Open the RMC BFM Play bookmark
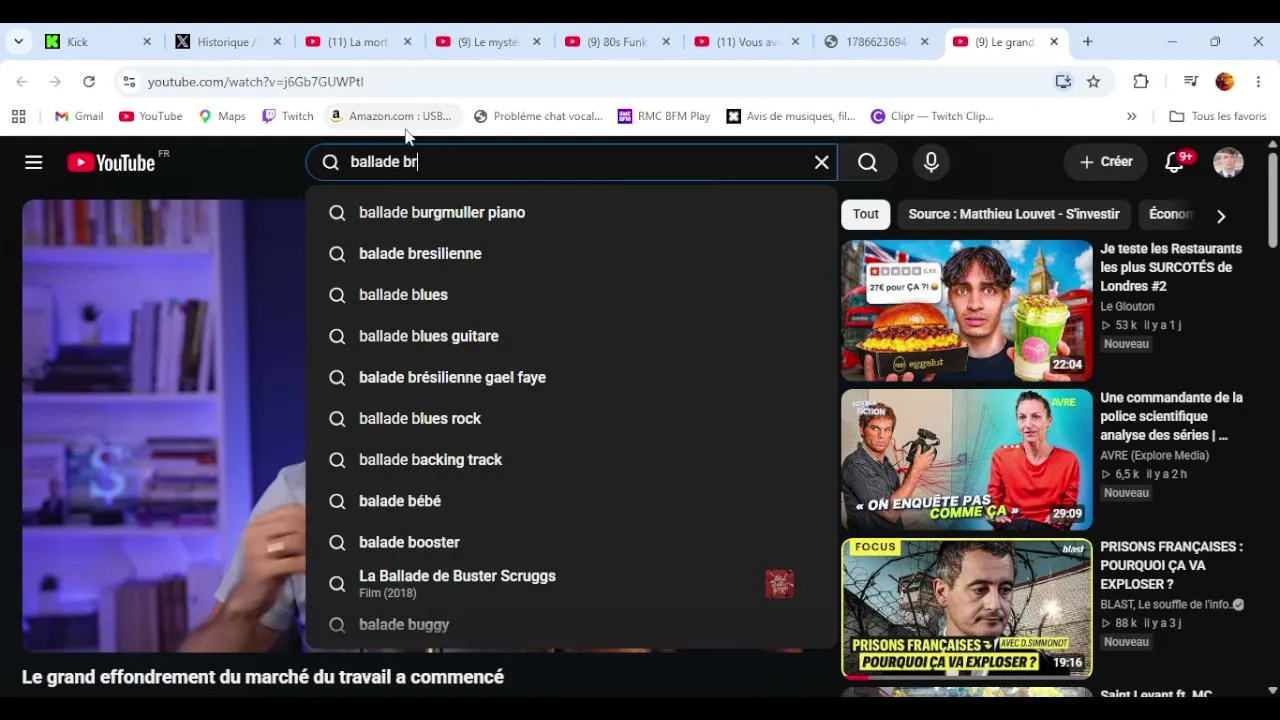 pyautogui.click(x=665, y=116)
